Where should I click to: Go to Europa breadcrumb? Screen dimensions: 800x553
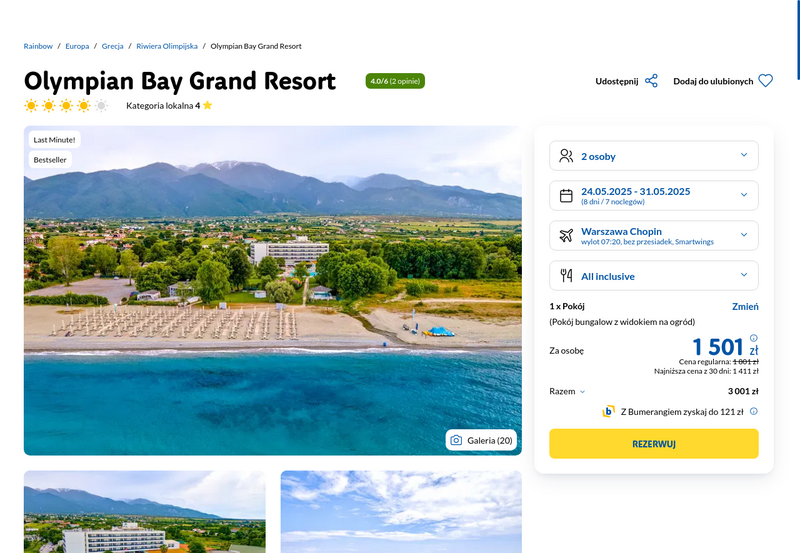[x=77, y=46]
